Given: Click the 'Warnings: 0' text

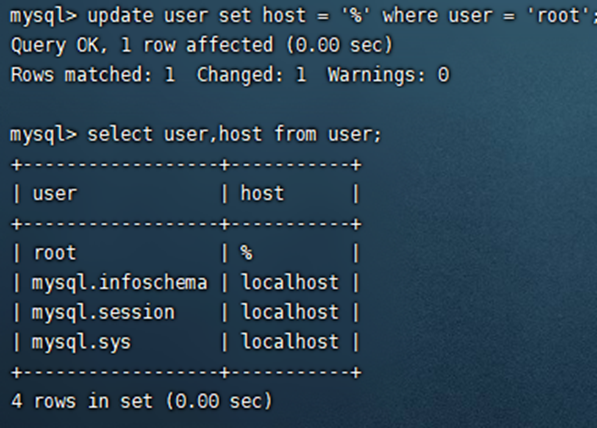Looking at the screenshot, I should pyautogui.click(x=389, y=75).
